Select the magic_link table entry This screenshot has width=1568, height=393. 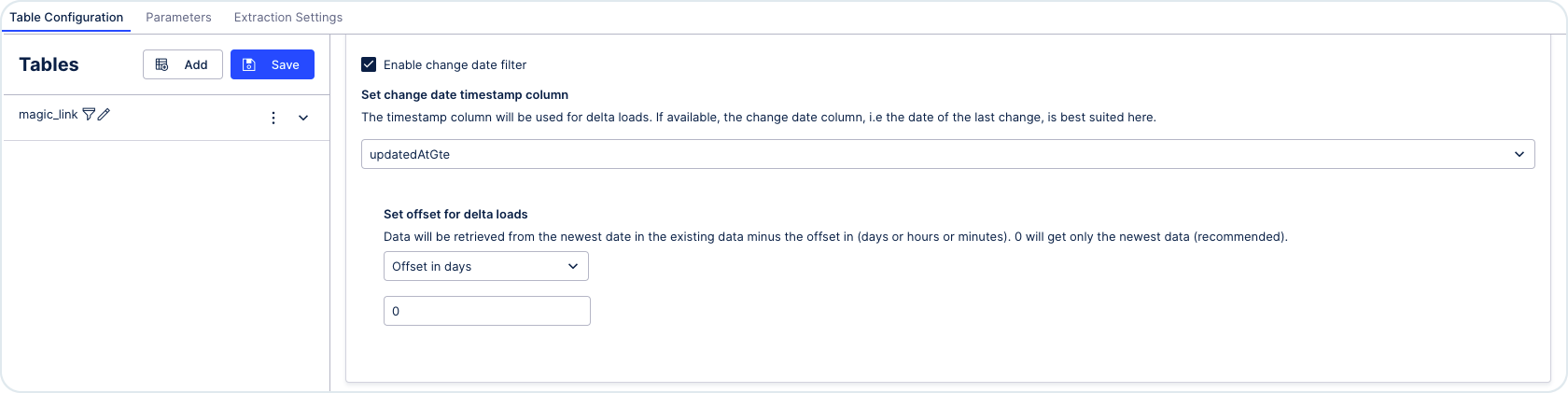coord(49,114)
